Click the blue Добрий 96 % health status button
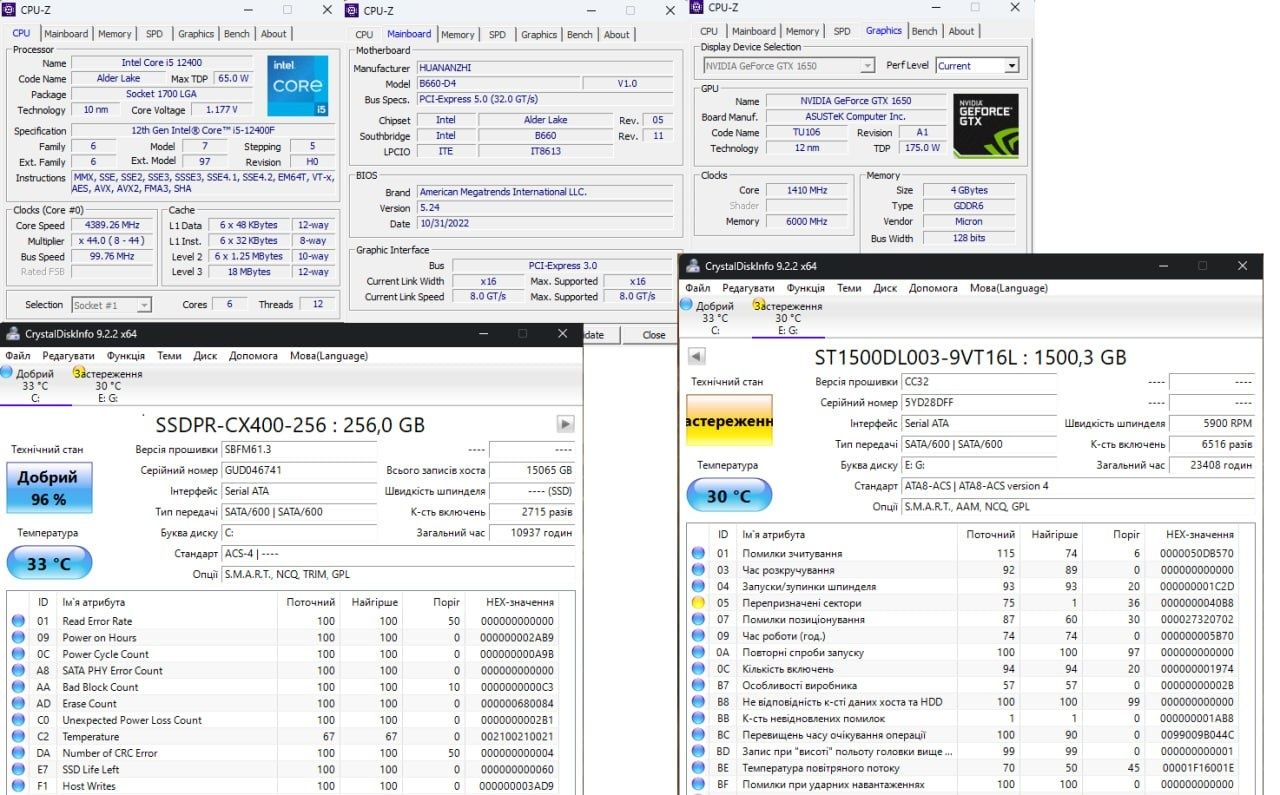The image size is (1280, 795). [x=48, y=487]
